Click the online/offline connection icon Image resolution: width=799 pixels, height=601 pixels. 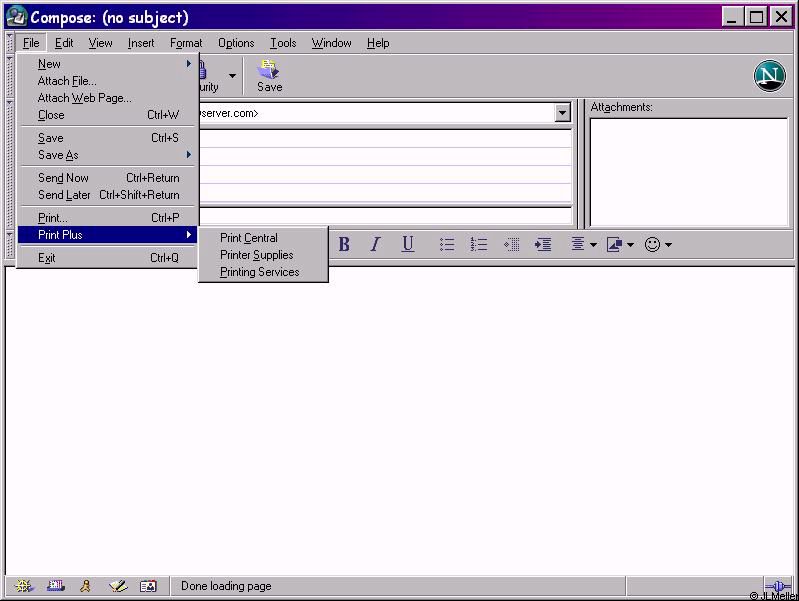(x=778, y=586)
